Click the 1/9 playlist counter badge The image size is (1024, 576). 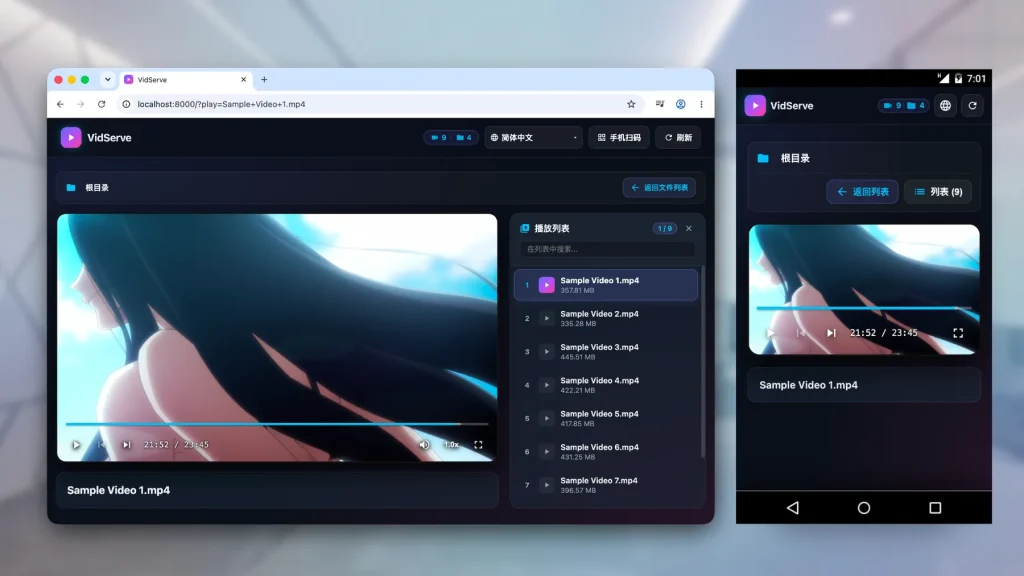point(665,229)
